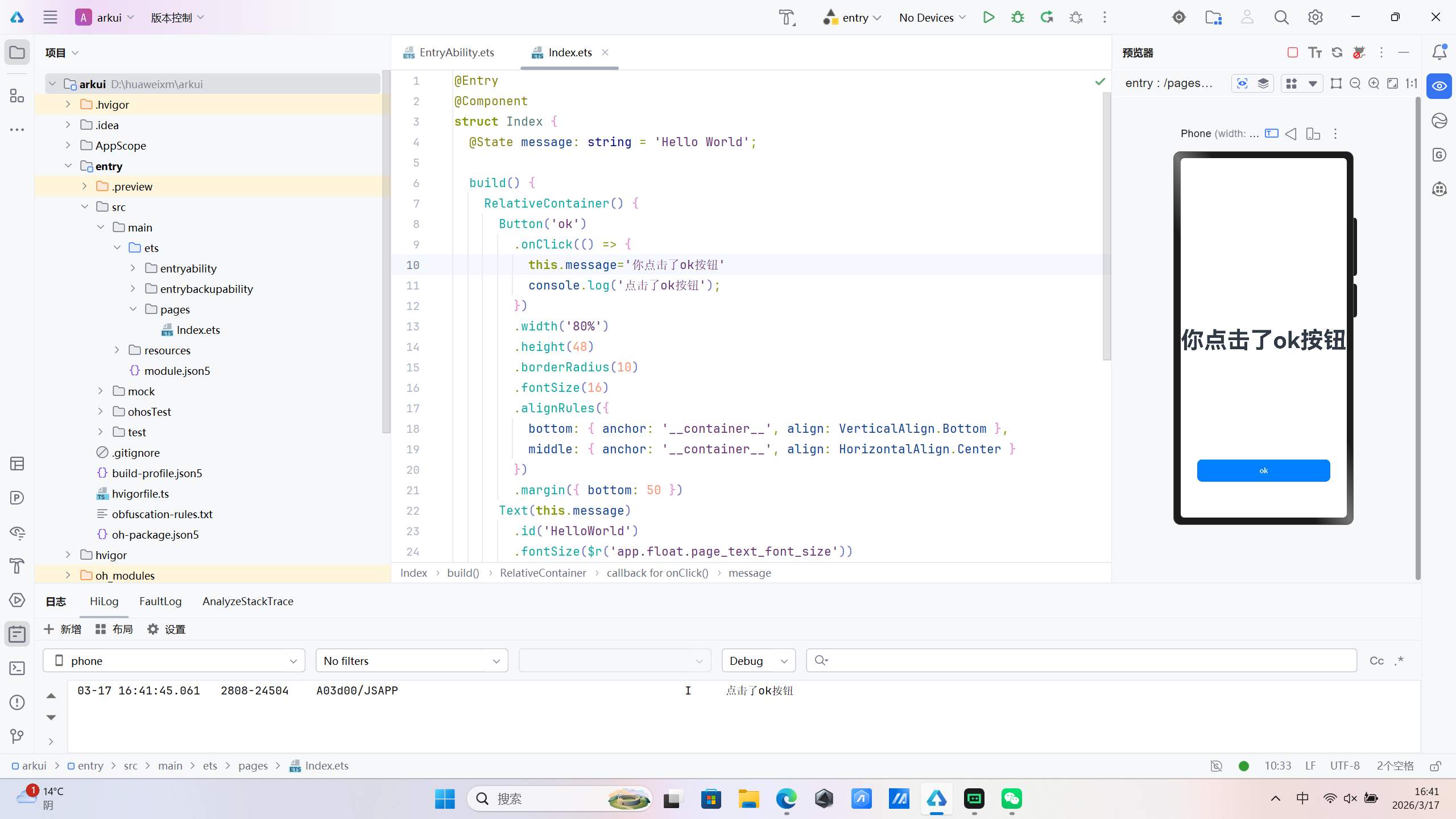
Task: Open the Terminal tool window icon
Action: pyautogui.click(x=17, y=668)
